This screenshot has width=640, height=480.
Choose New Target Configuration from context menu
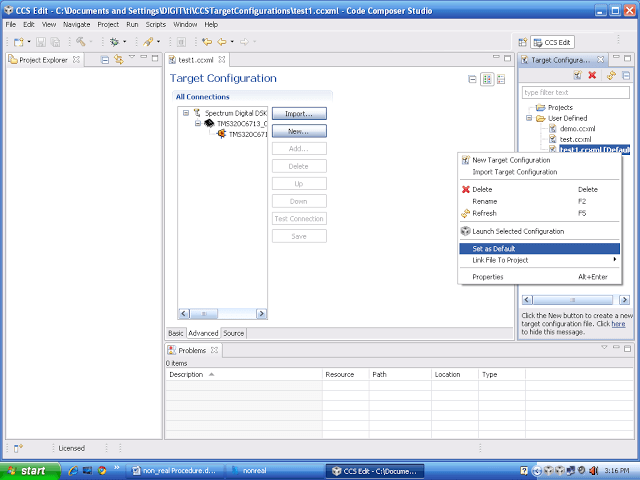click(539, 160)
